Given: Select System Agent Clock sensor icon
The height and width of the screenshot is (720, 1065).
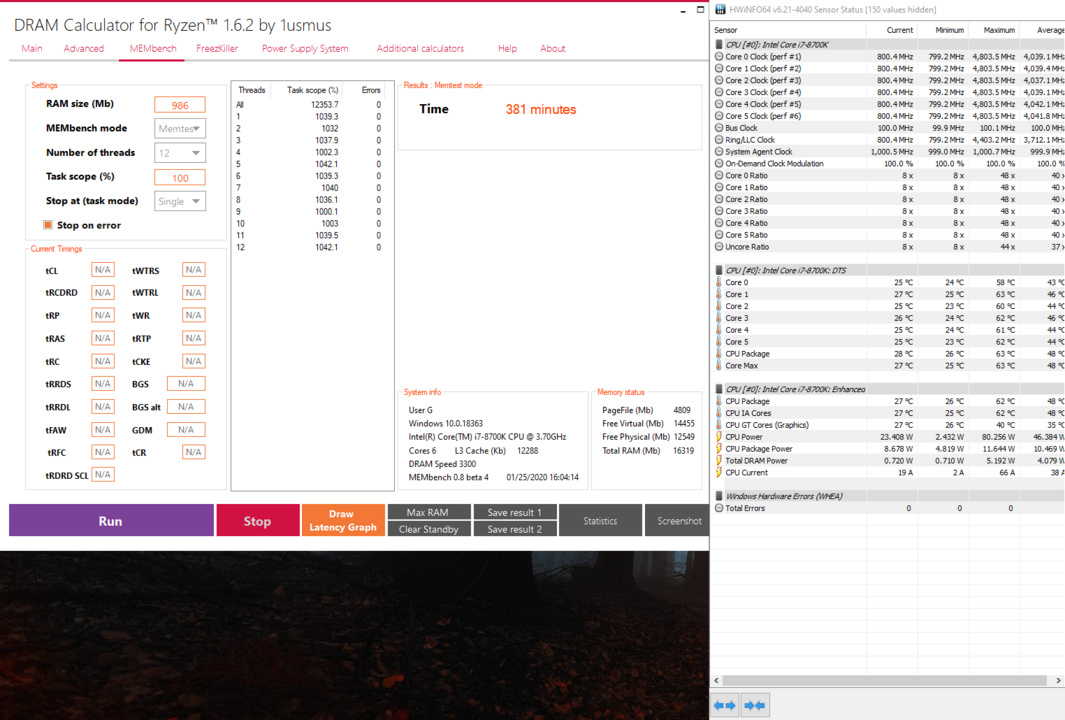Looking at the screenshot, I should point(719,152).
